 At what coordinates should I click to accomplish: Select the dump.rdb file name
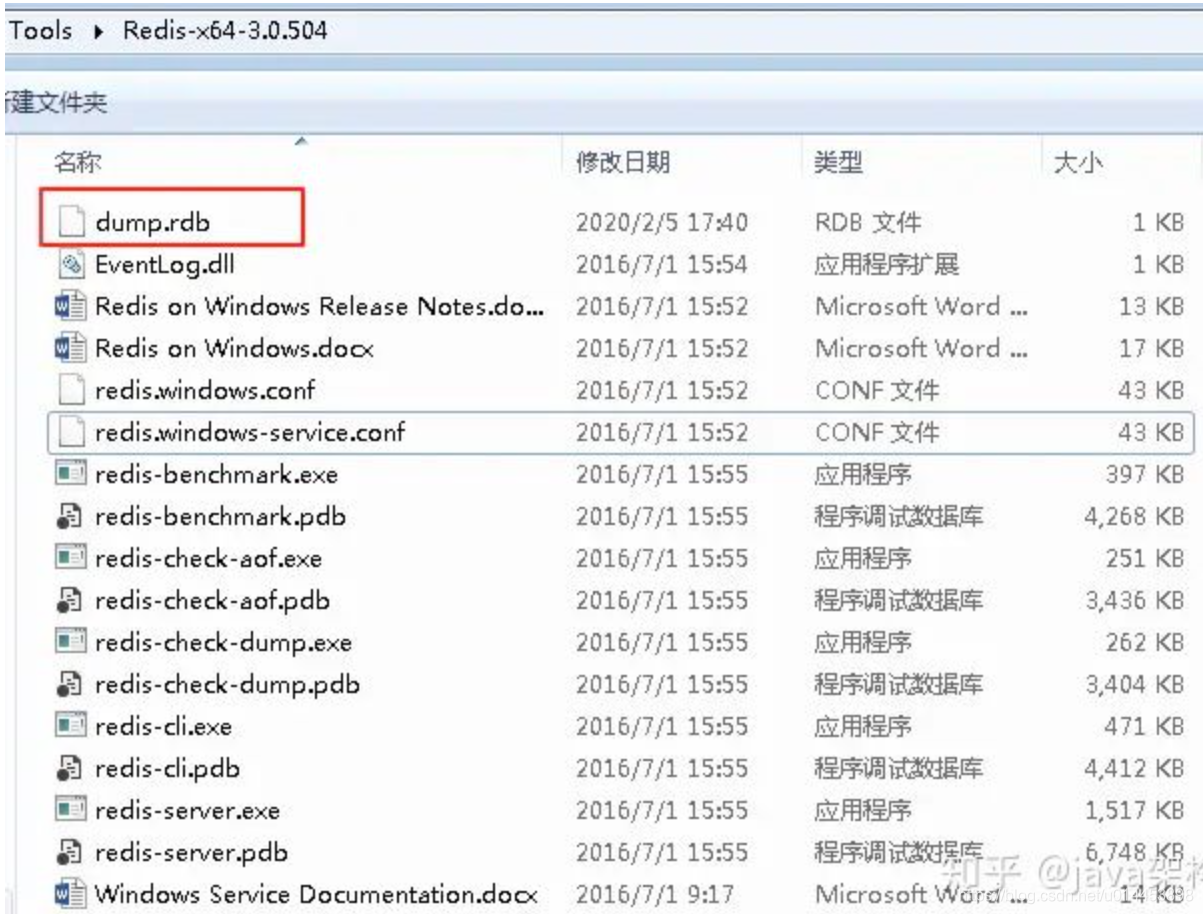coord(153,222)
